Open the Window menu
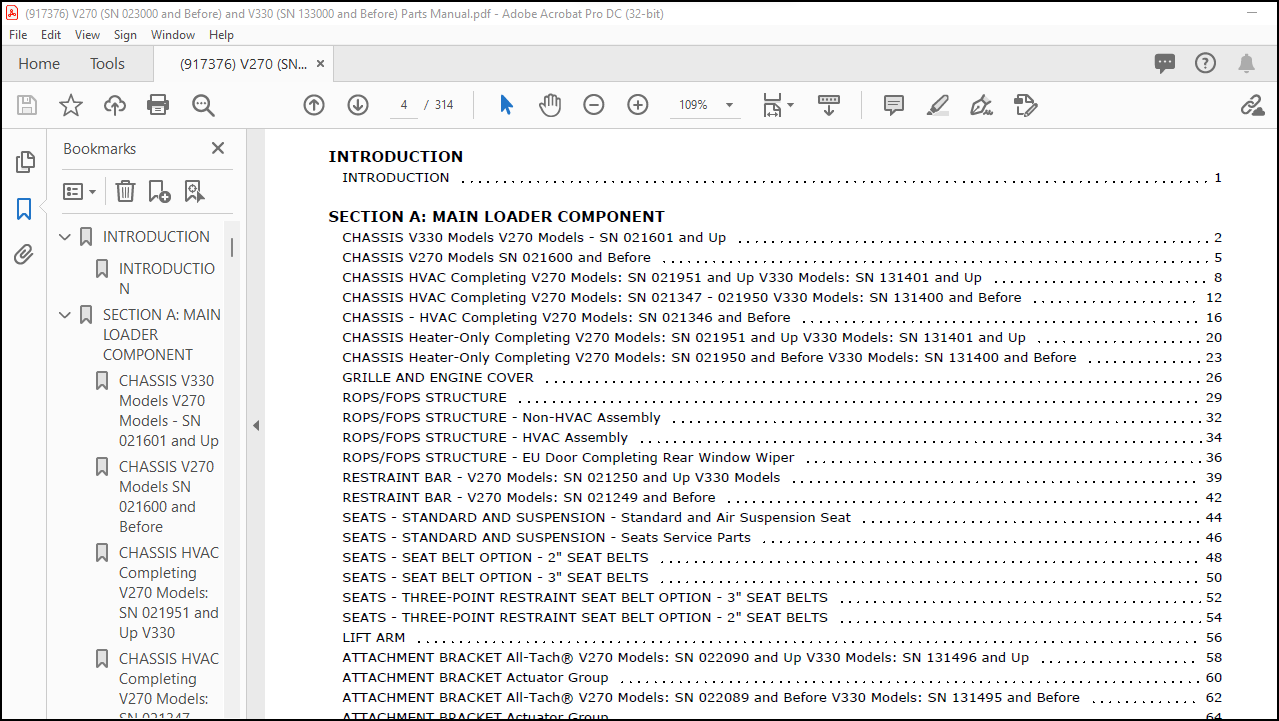Viewport: 1279px width, 721px height. point(173,34)
